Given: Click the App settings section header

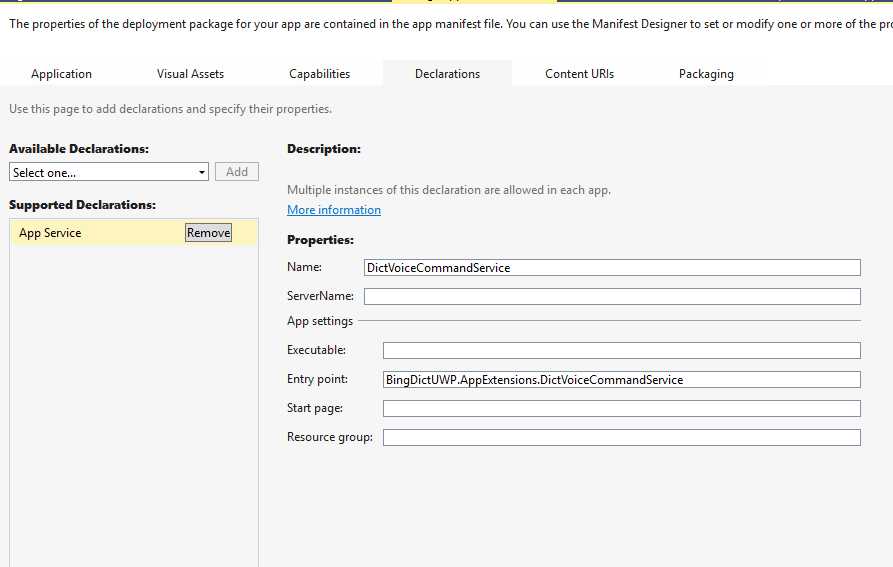Looking at the screenshot, I should (x=320, y=321).
